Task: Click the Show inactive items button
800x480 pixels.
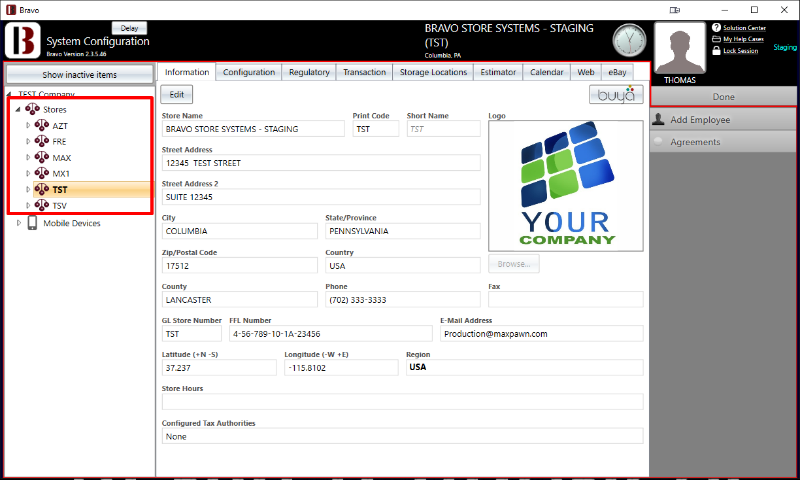Action: click(80, 74)
